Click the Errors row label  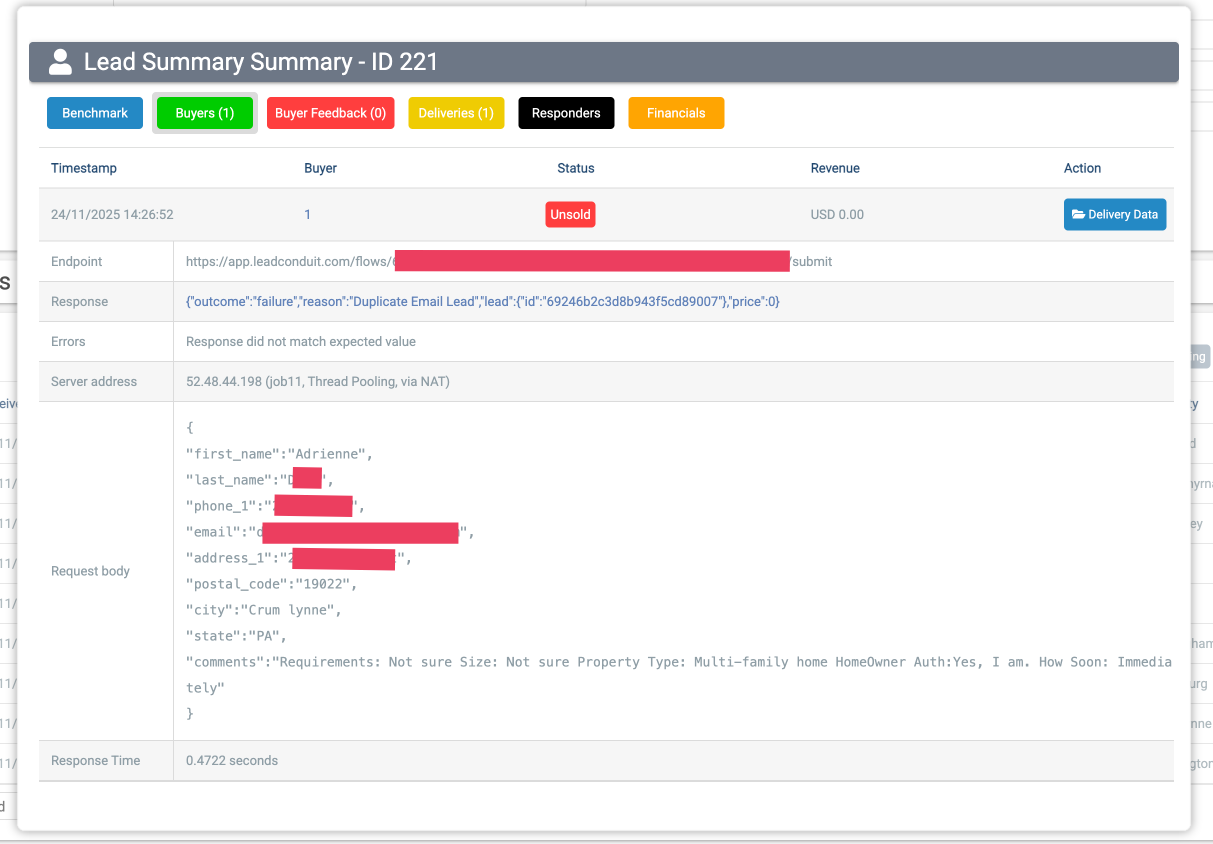coord(68,341)
